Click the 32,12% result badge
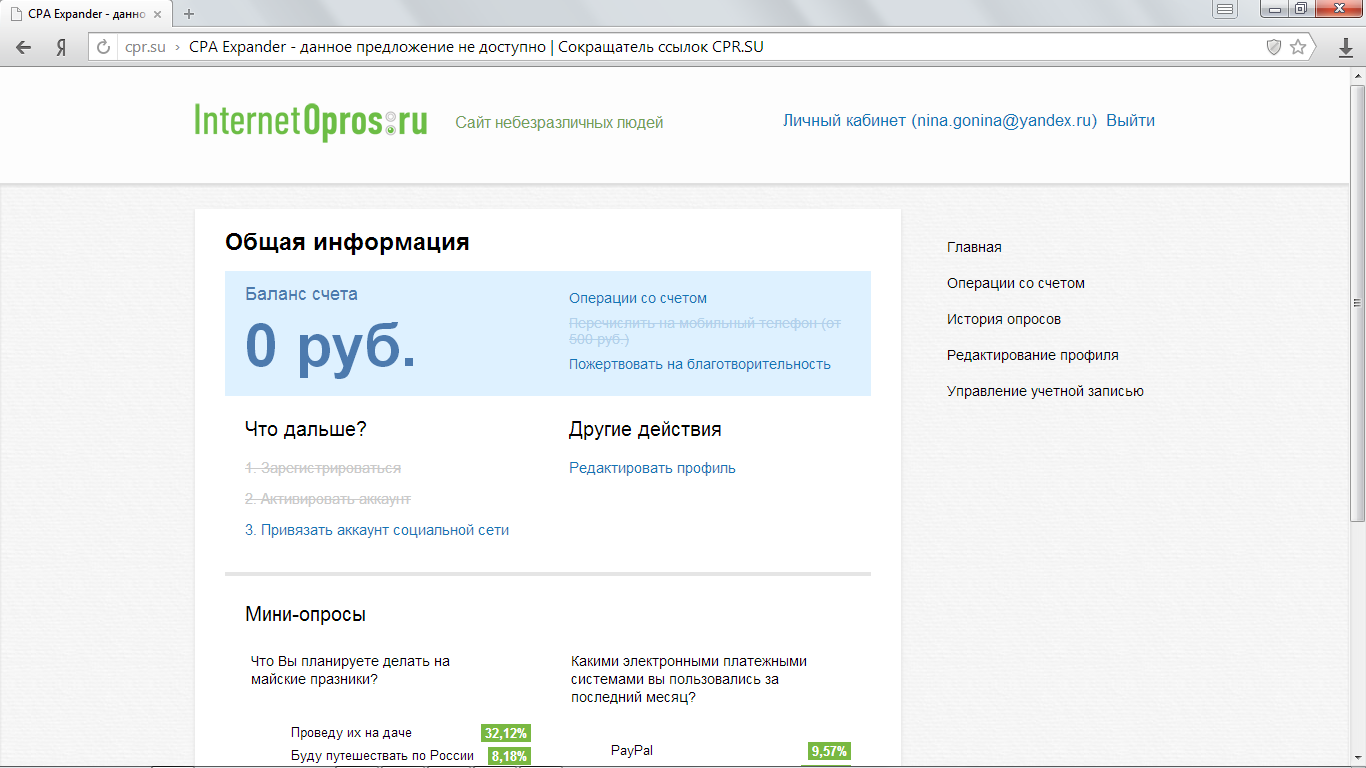 coord(506,733)
